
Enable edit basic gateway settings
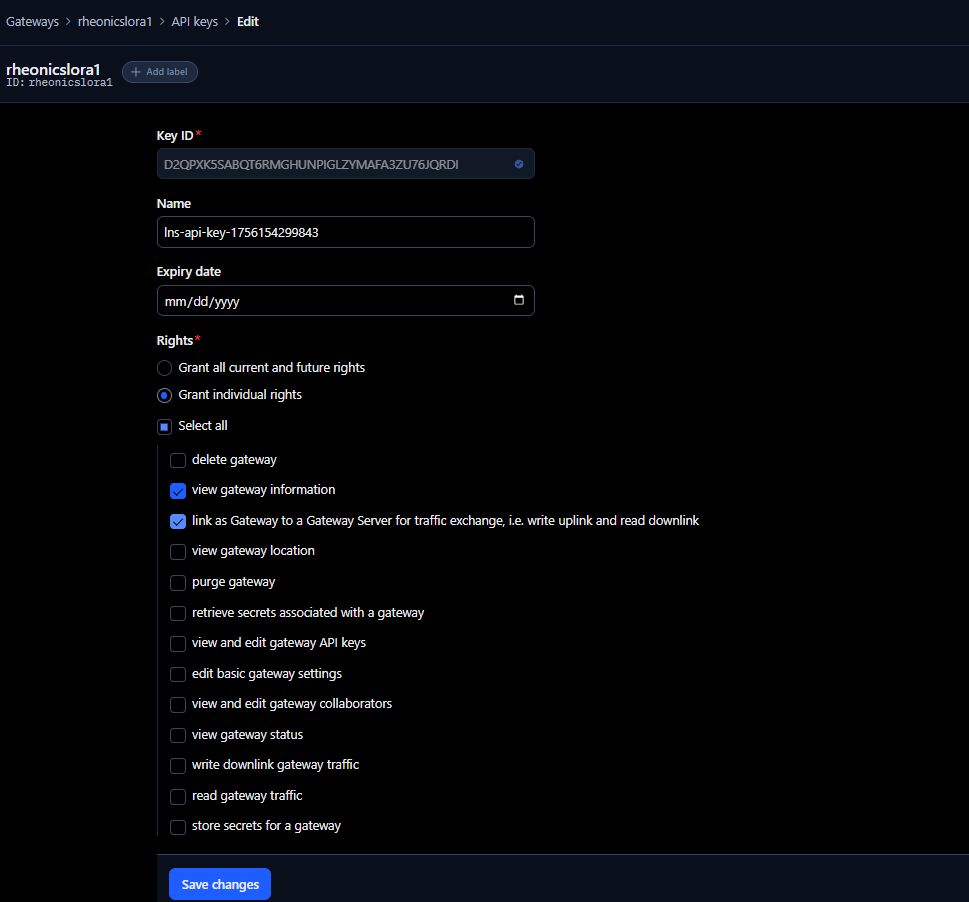tap(178, 674)
